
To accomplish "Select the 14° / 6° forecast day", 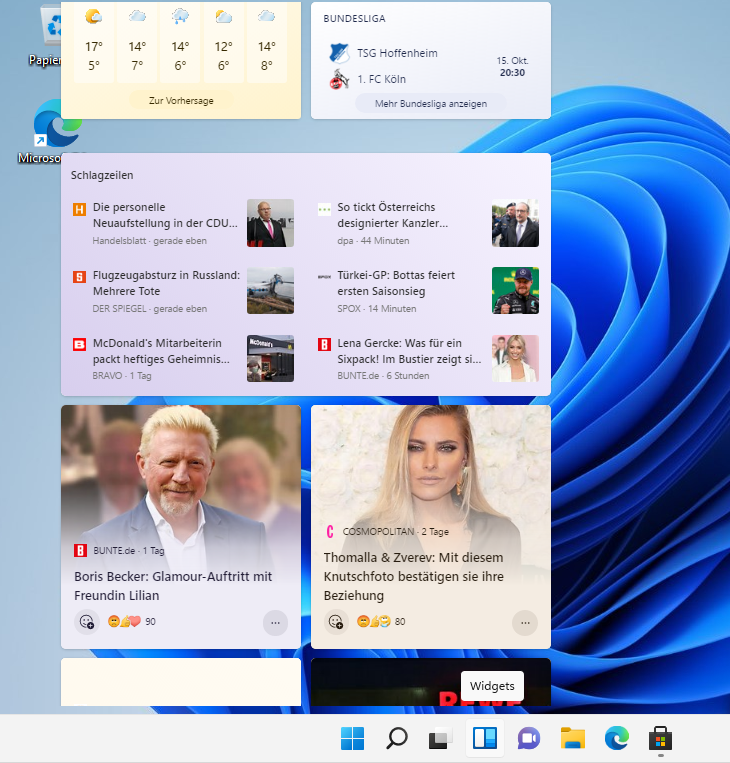I will pos(180,41).
